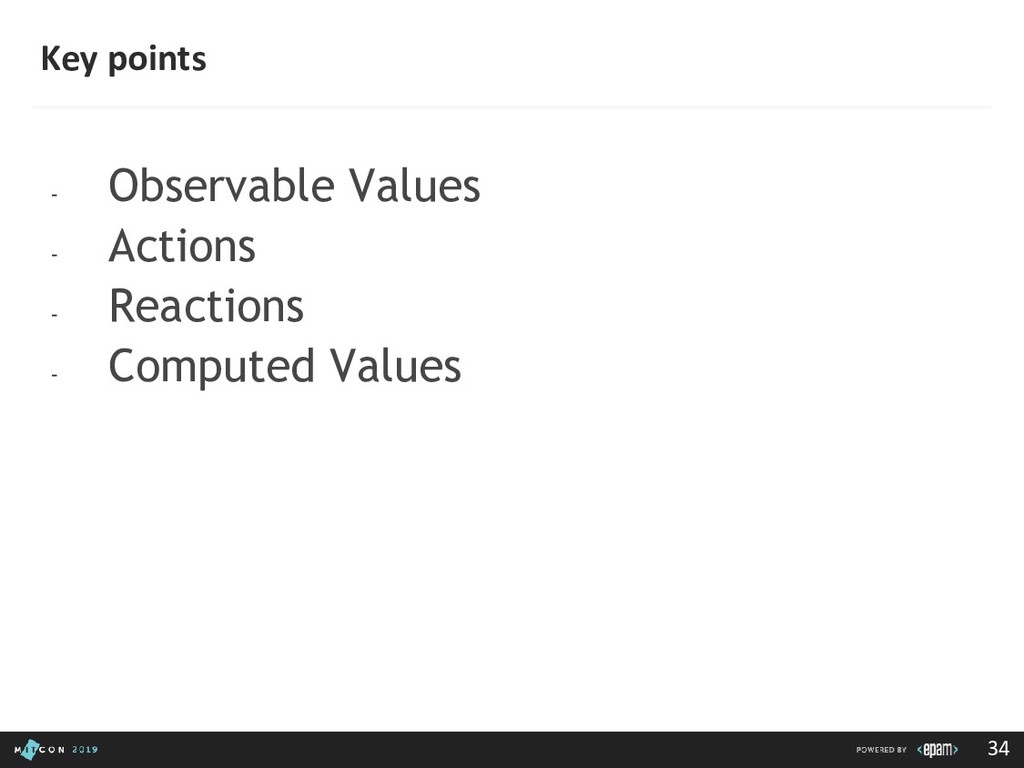Select the dash bullet before Reactions

(55, 314)
